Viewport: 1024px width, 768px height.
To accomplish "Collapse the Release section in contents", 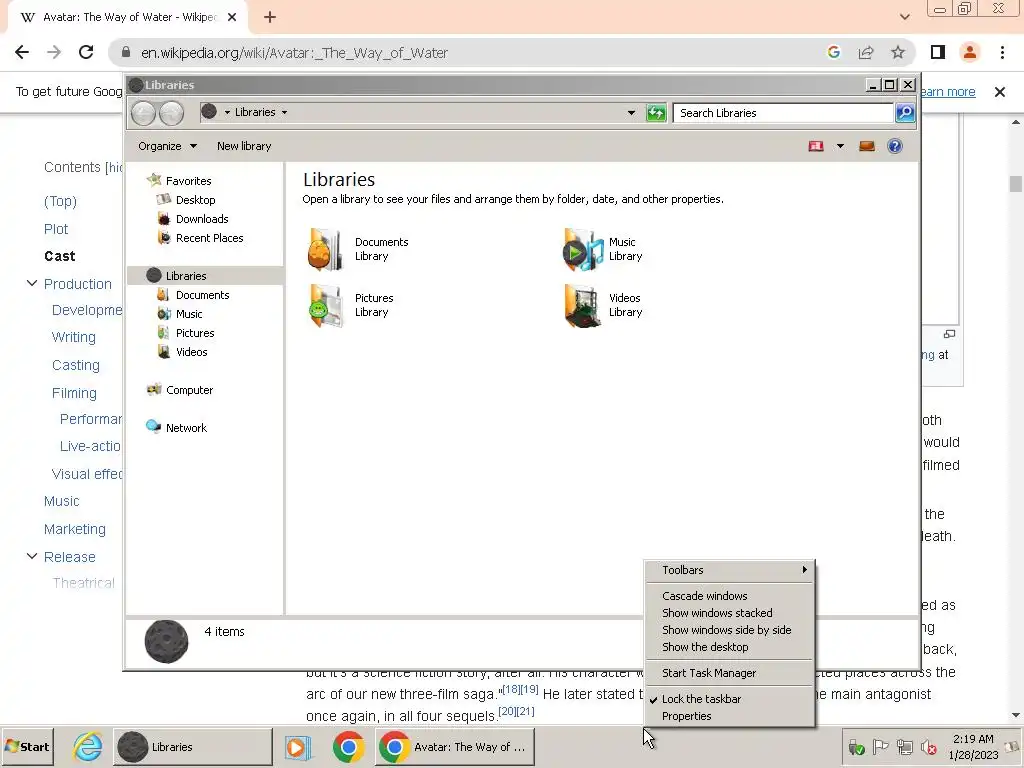I will click(x=31, y=556).
